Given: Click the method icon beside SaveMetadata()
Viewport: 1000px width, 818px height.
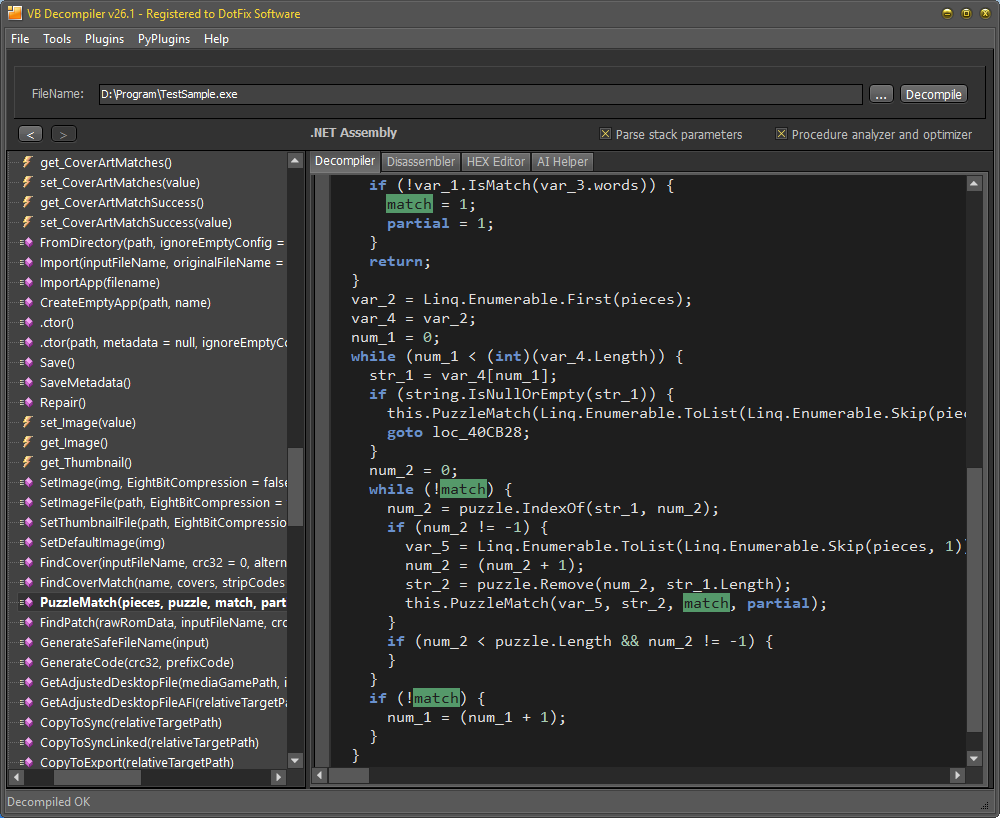Looking at the screenshot, I should click(x=26, y=382).
